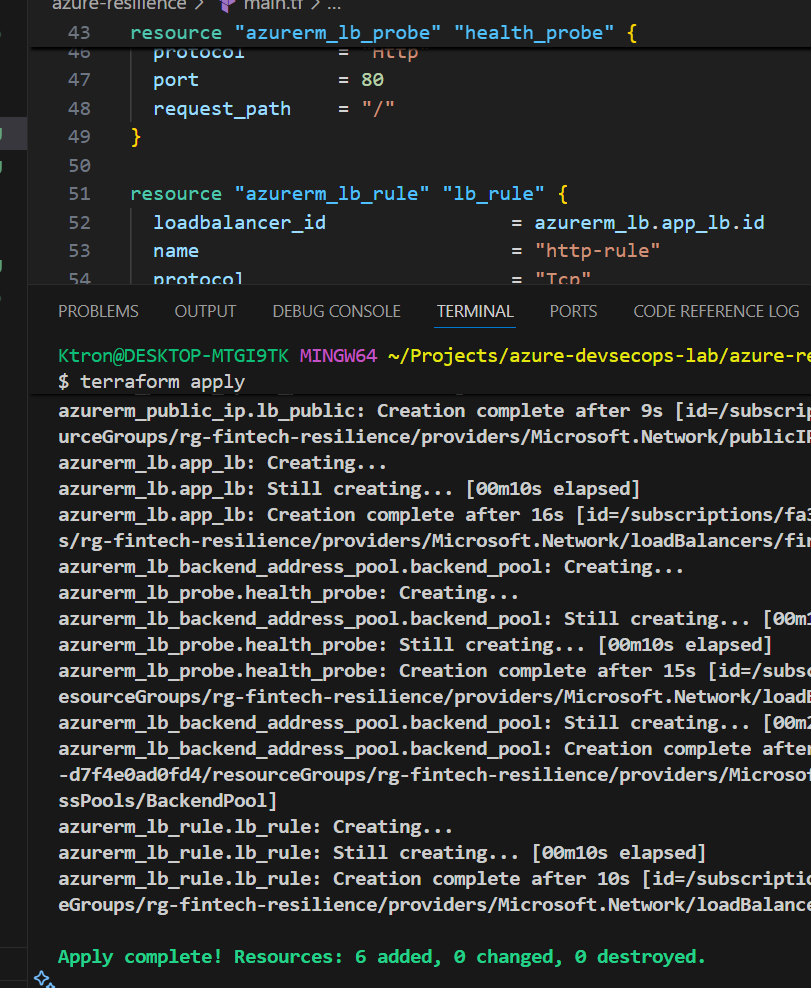Expand the breadcrumb ellipsis segment

(334, 4)
